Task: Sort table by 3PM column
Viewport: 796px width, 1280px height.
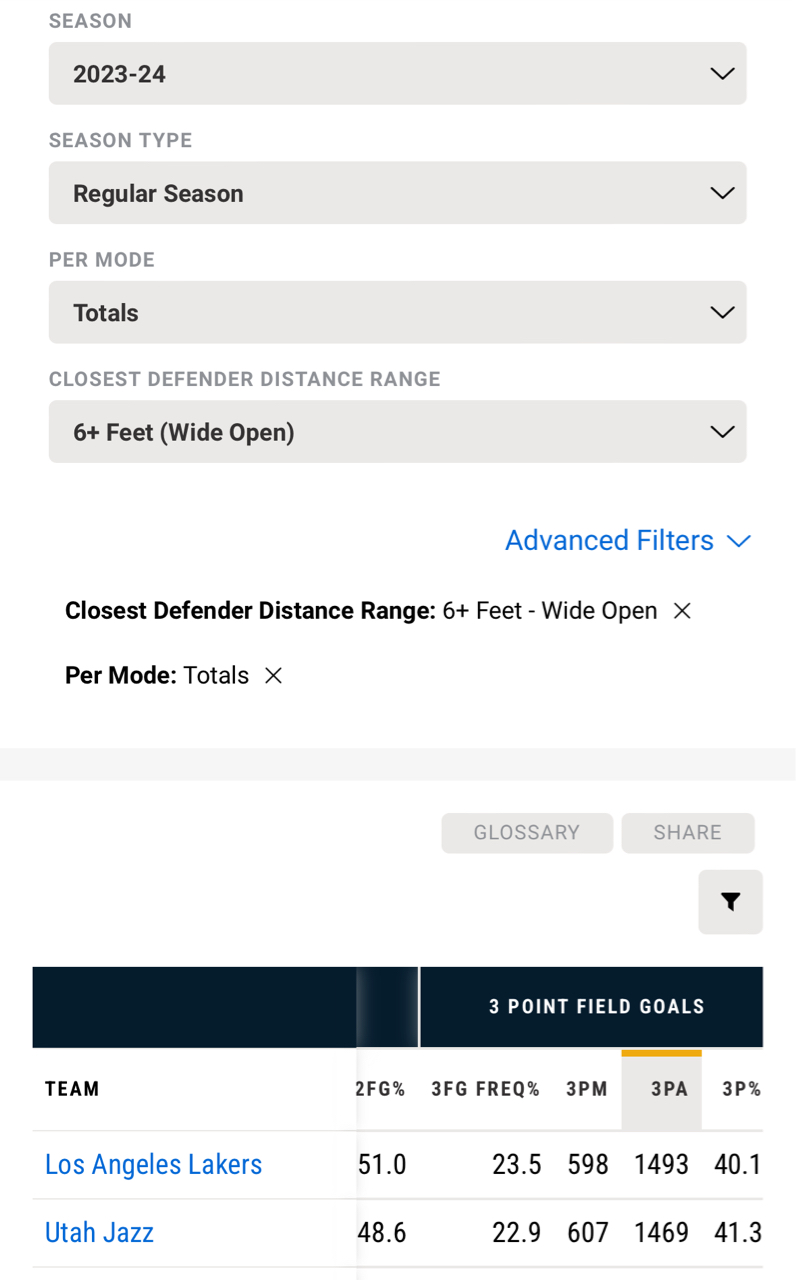Action: click(587, 1090)
